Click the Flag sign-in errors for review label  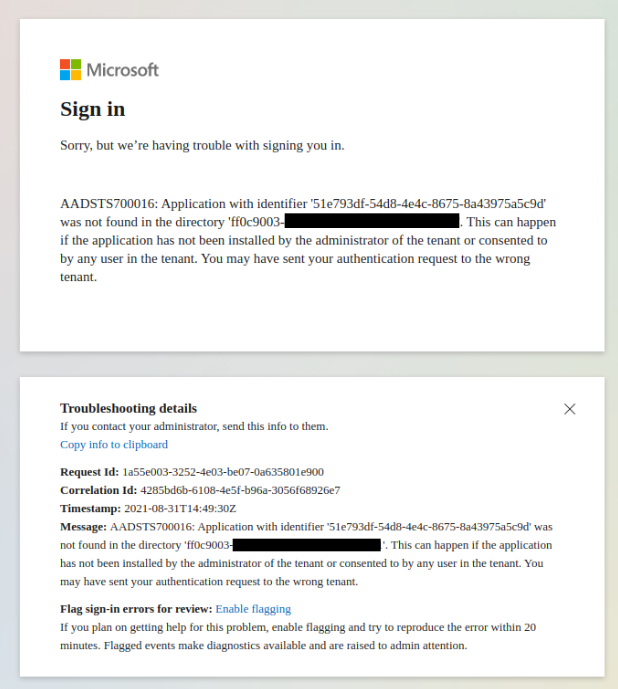(136, 609)
